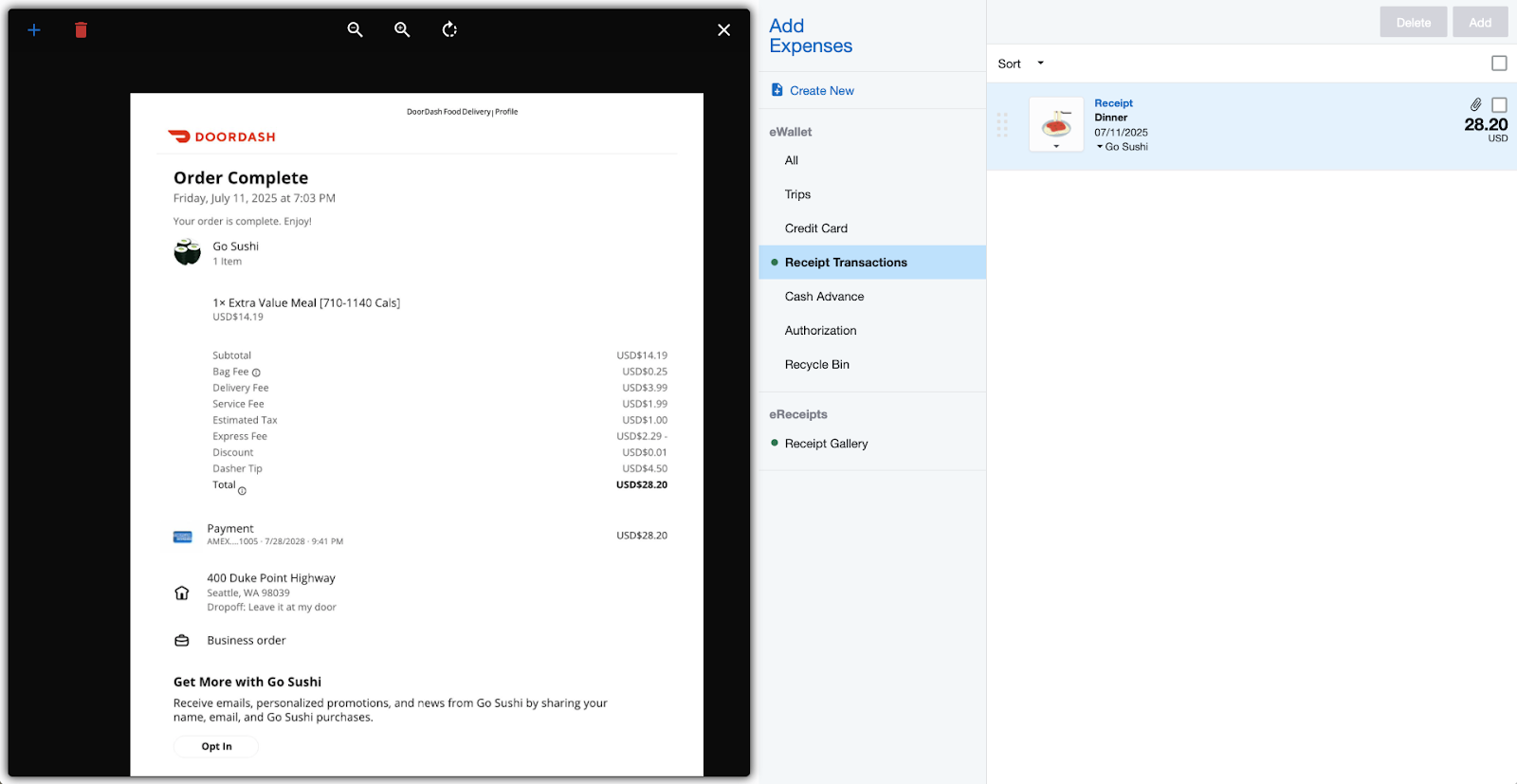Click the Business order briefcase icon
Screen dimensions: 1517x784
click(182, 641)
